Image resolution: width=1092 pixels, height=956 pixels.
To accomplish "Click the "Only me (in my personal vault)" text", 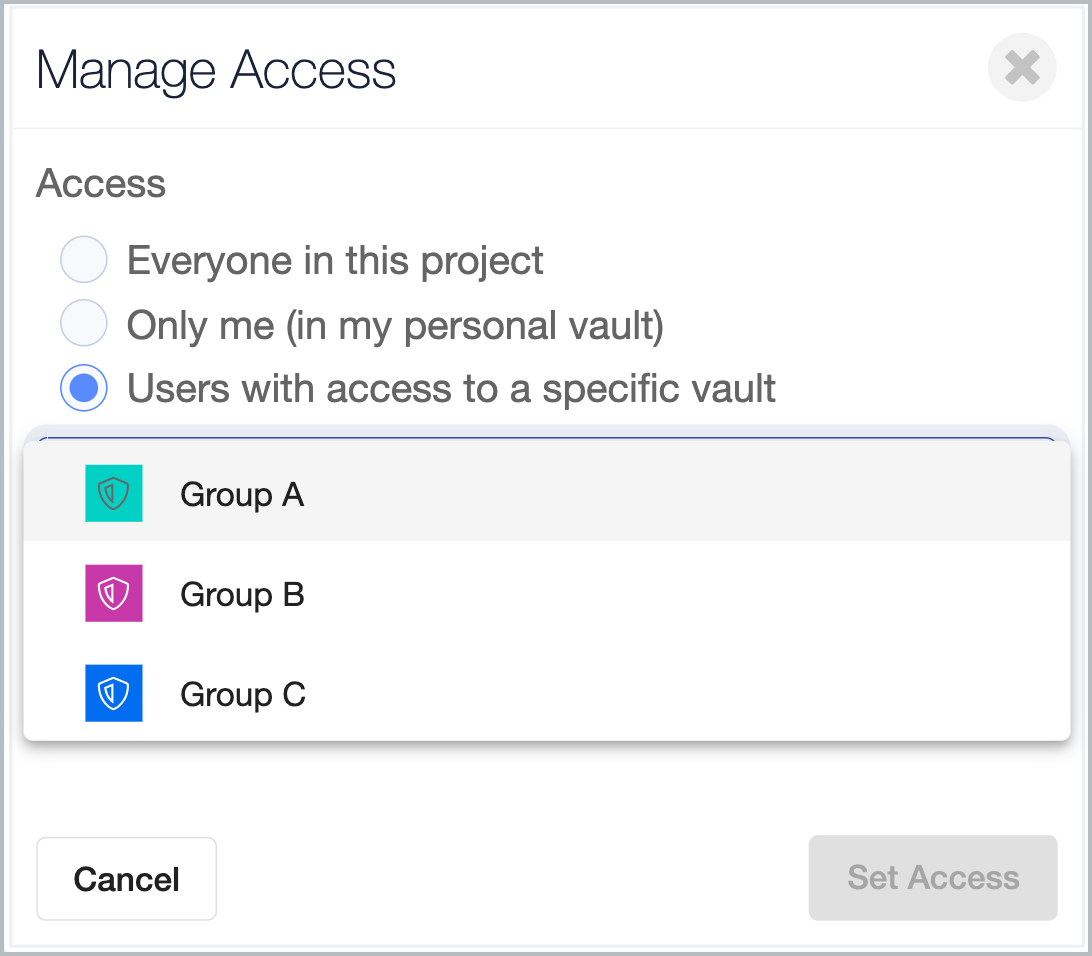I will pyautogui.click(x=395, y=325).
